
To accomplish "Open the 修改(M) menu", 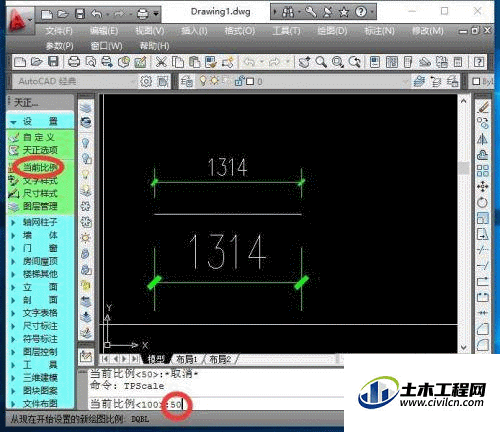I will [428, 31].
